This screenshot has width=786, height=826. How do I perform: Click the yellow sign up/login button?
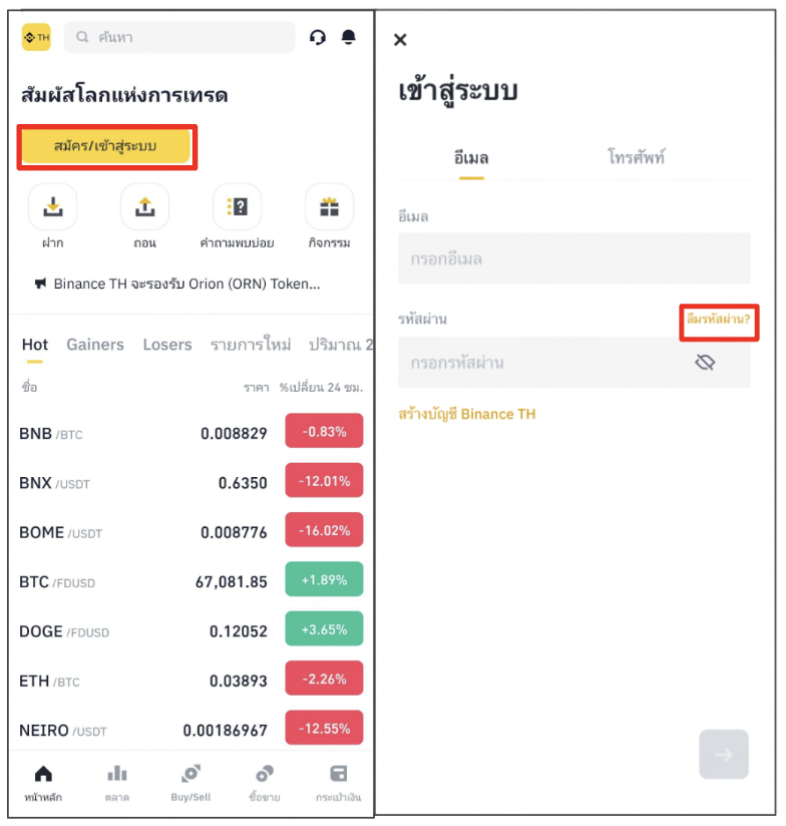tap(105, 146)
